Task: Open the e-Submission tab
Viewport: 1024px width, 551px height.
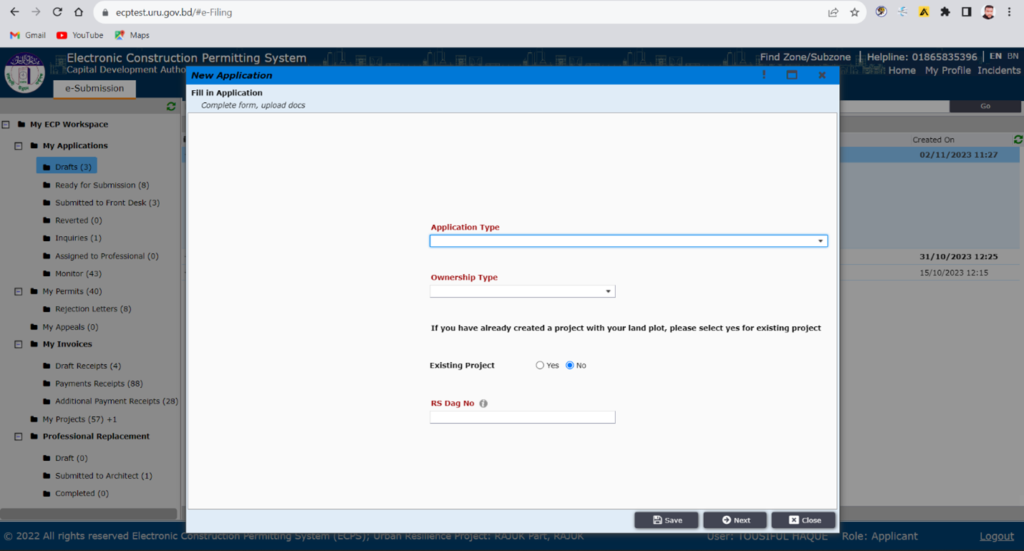Action: tap(95, 88)
